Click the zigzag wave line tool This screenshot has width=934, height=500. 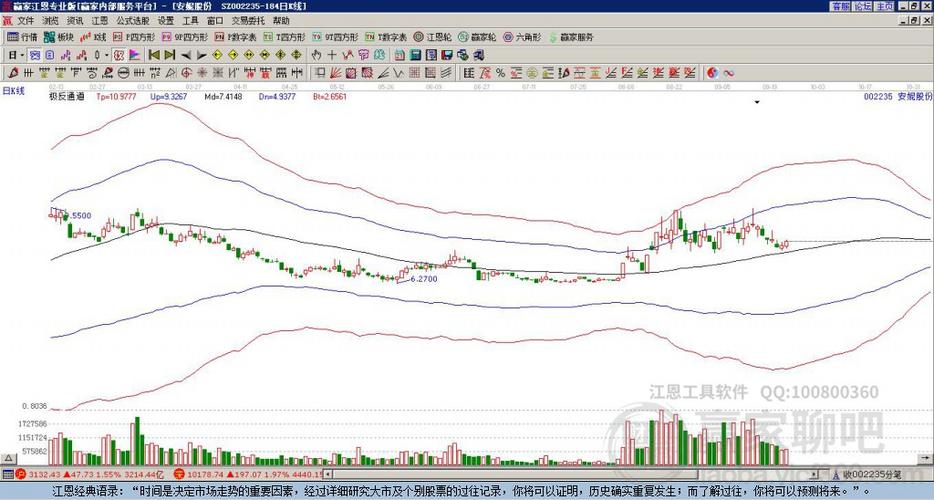(398, 73)
